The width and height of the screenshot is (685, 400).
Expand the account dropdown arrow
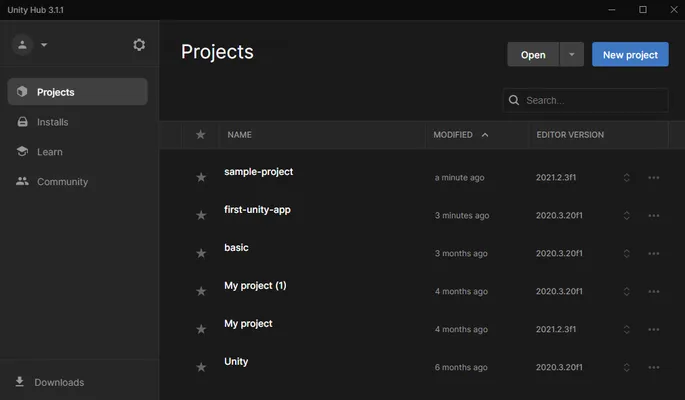point(44,45)
